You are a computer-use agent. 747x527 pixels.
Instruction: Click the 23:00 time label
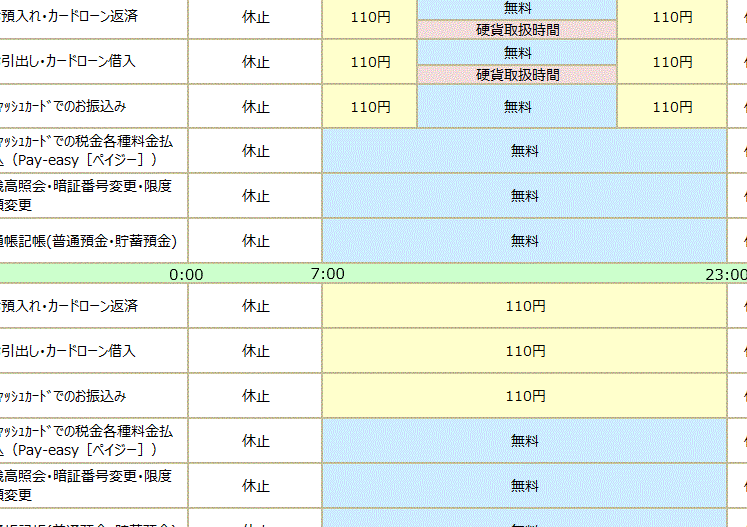tap(725, 274)
